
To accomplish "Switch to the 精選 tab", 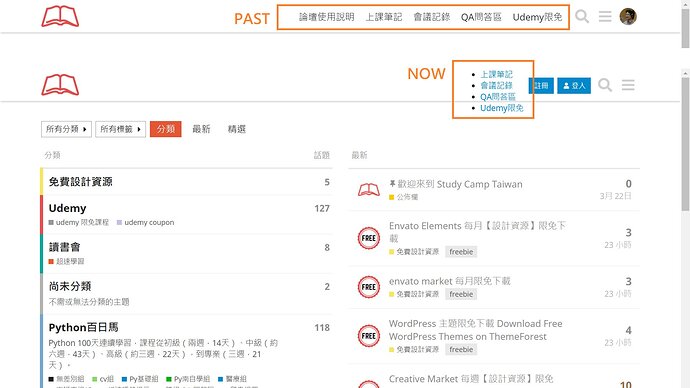I will (237, 129).
